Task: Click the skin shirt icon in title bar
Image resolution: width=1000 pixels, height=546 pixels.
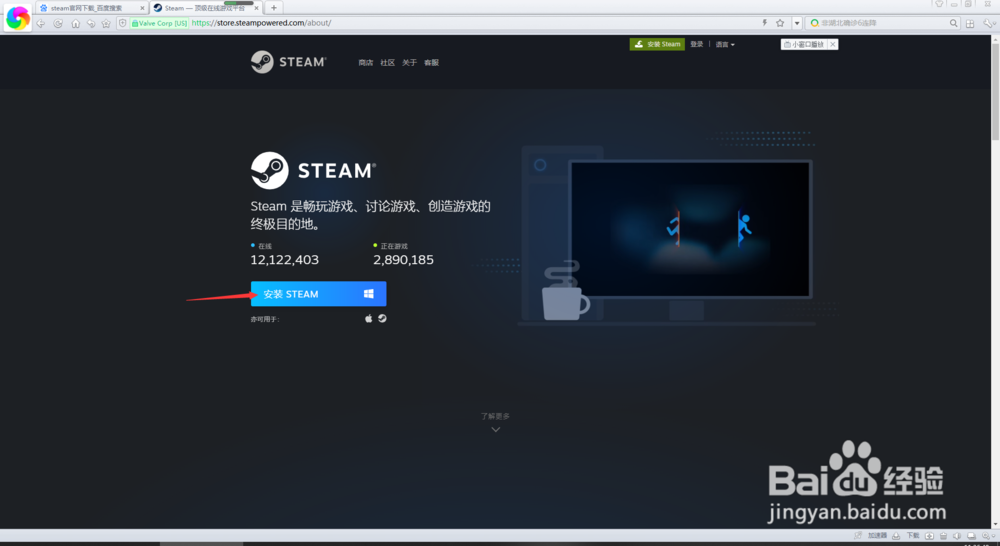Action: tap(939, 4)
